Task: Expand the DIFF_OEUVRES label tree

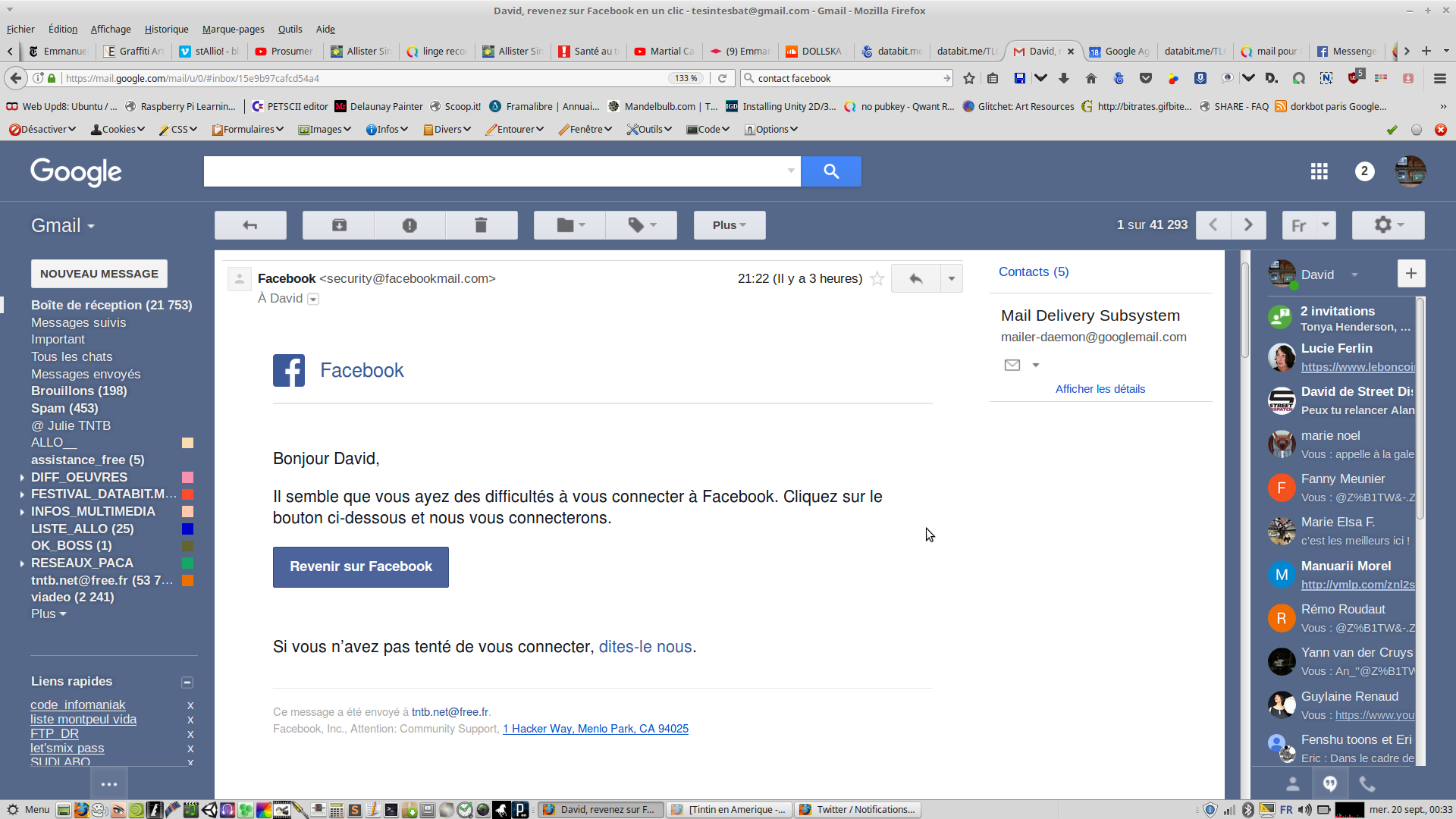Action: coord(22,478)
